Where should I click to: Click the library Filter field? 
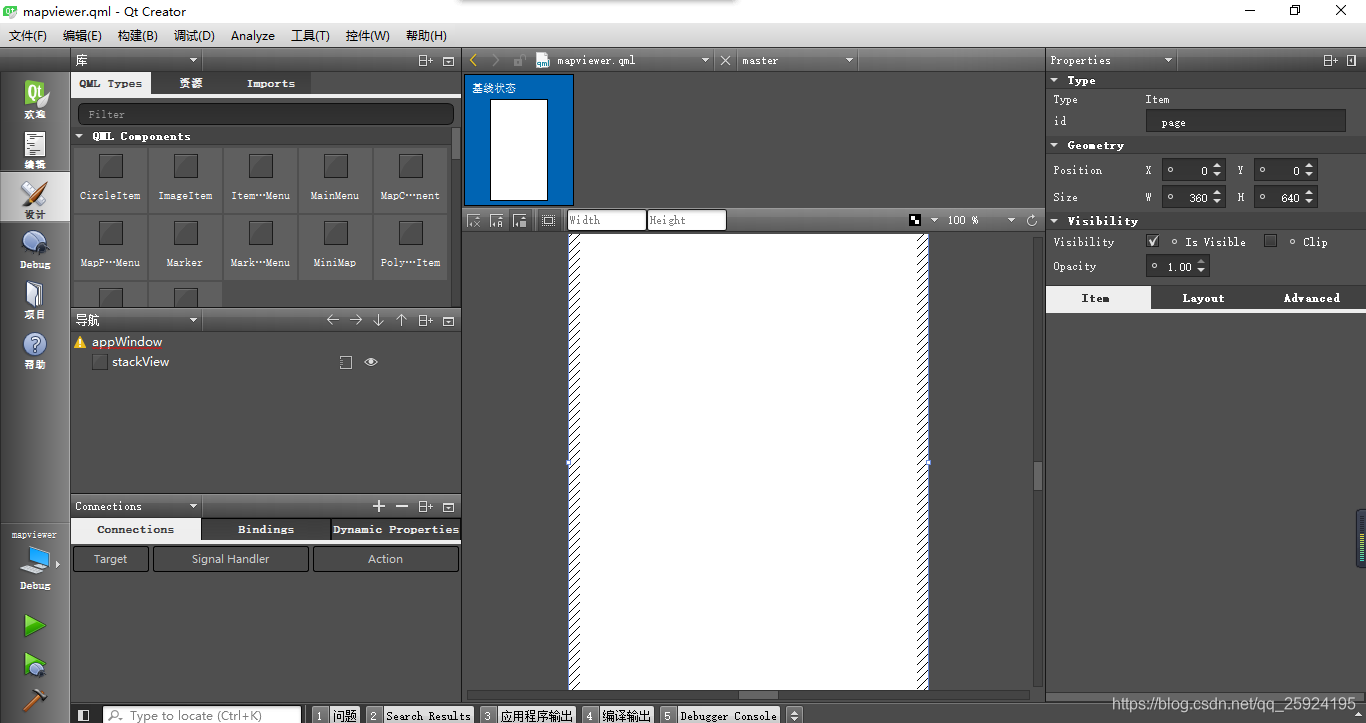coord(265,114)
